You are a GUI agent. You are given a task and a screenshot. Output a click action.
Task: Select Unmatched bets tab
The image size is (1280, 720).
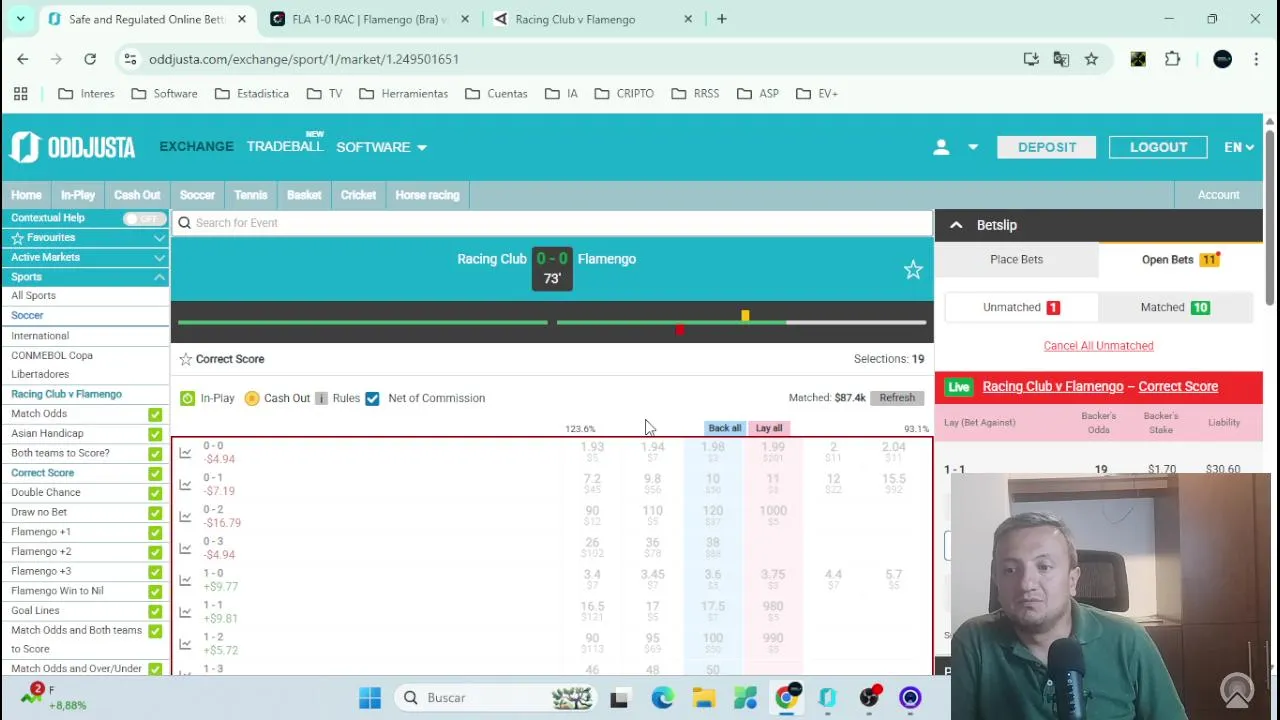pos(1021,308)
